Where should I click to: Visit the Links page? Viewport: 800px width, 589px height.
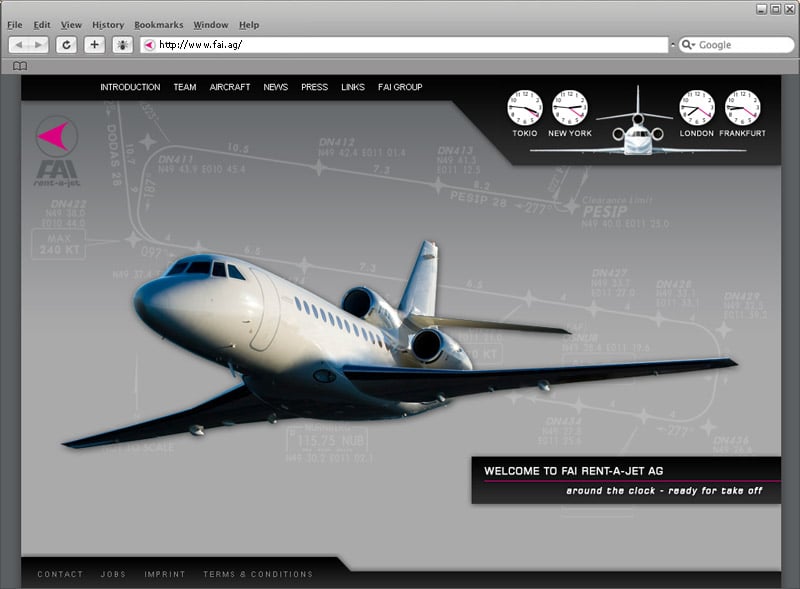click(x=353, y=87)
